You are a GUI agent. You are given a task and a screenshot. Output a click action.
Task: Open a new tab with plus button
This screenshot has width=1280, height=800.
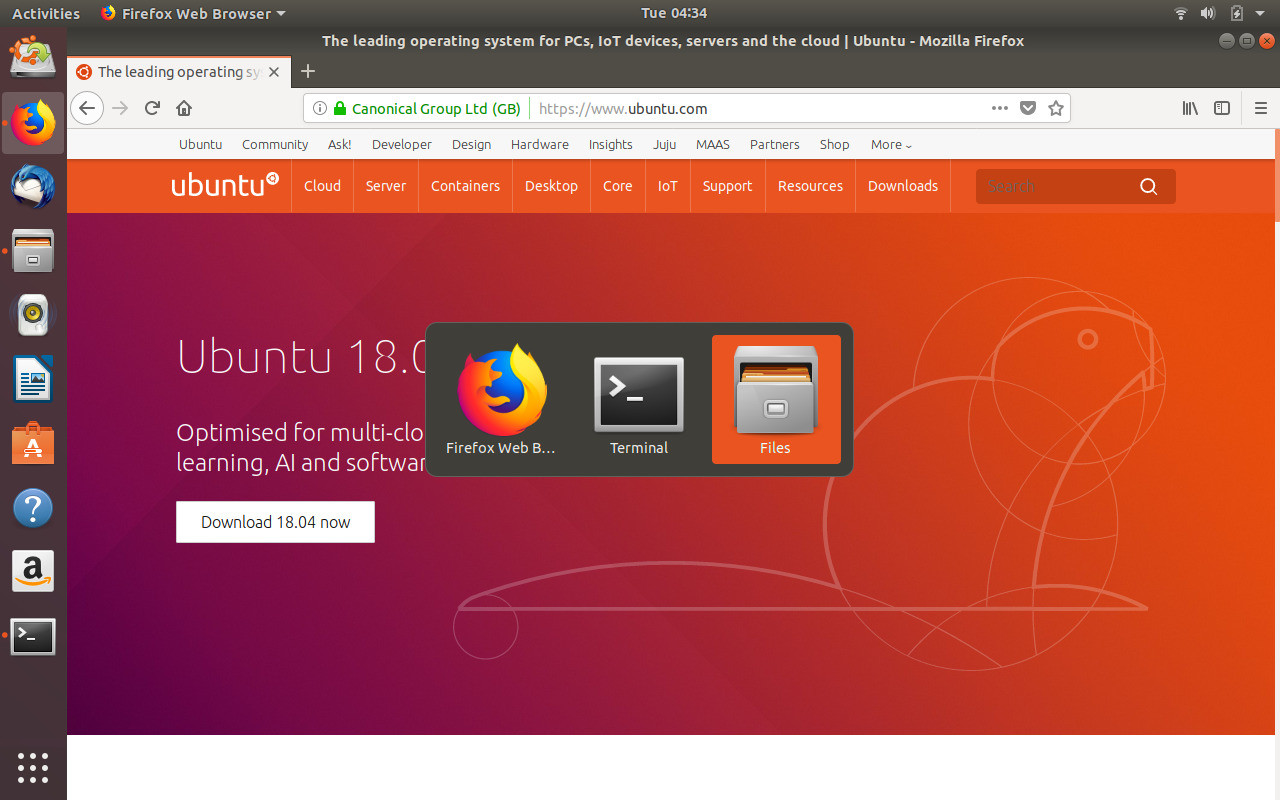pos(308,71)
